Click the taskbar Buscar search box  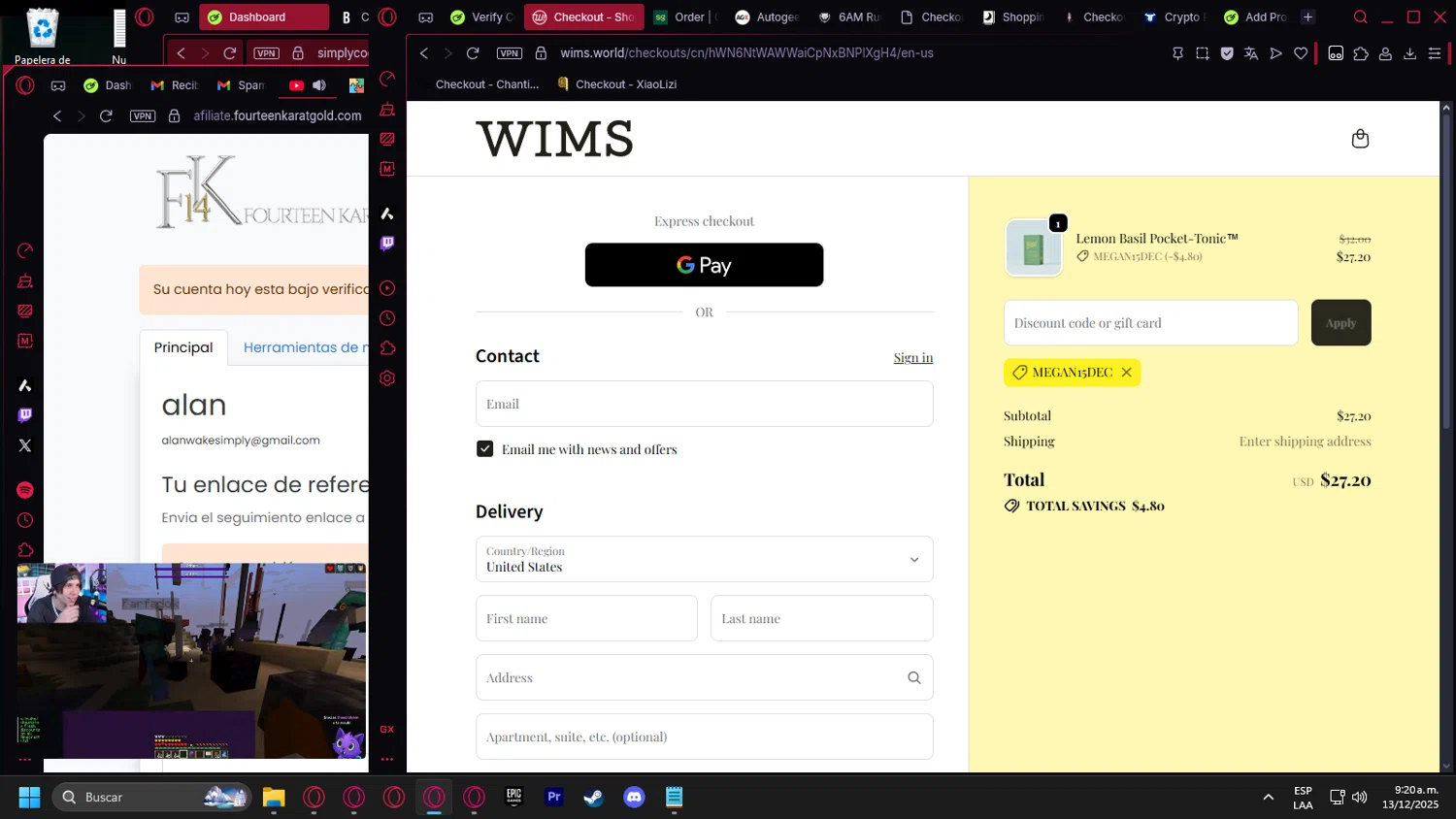pyautogui.click(x=152, y=798)
